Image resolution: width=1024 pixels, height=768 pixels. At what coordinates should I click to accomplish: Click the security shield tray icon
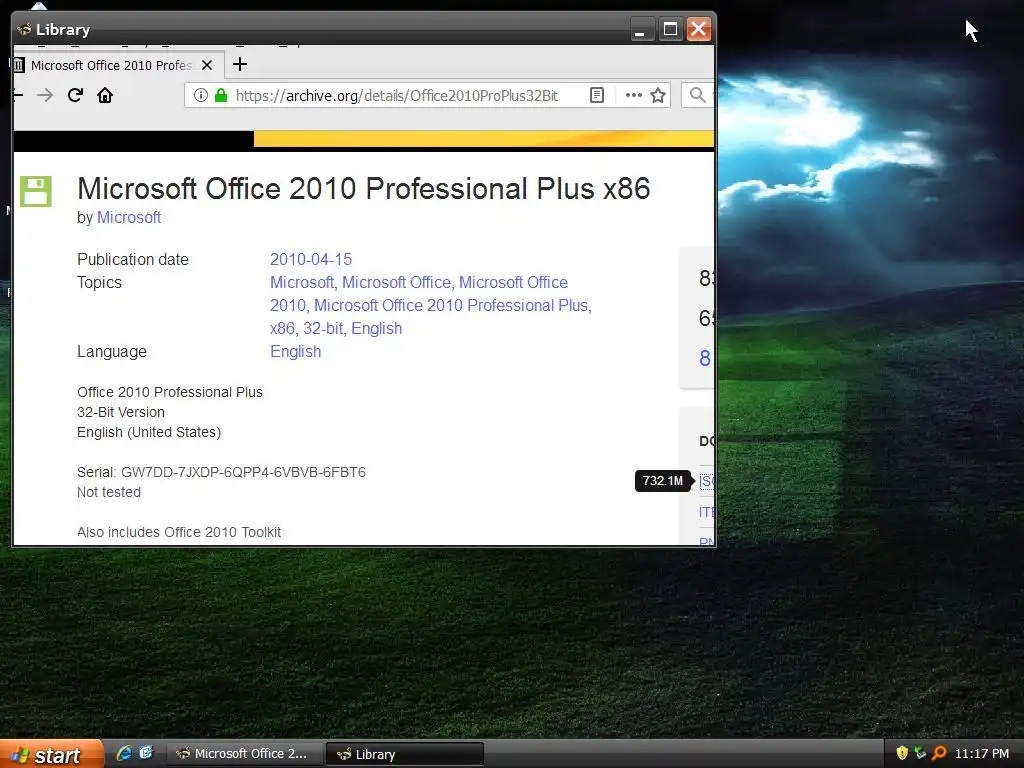(902, 754)
